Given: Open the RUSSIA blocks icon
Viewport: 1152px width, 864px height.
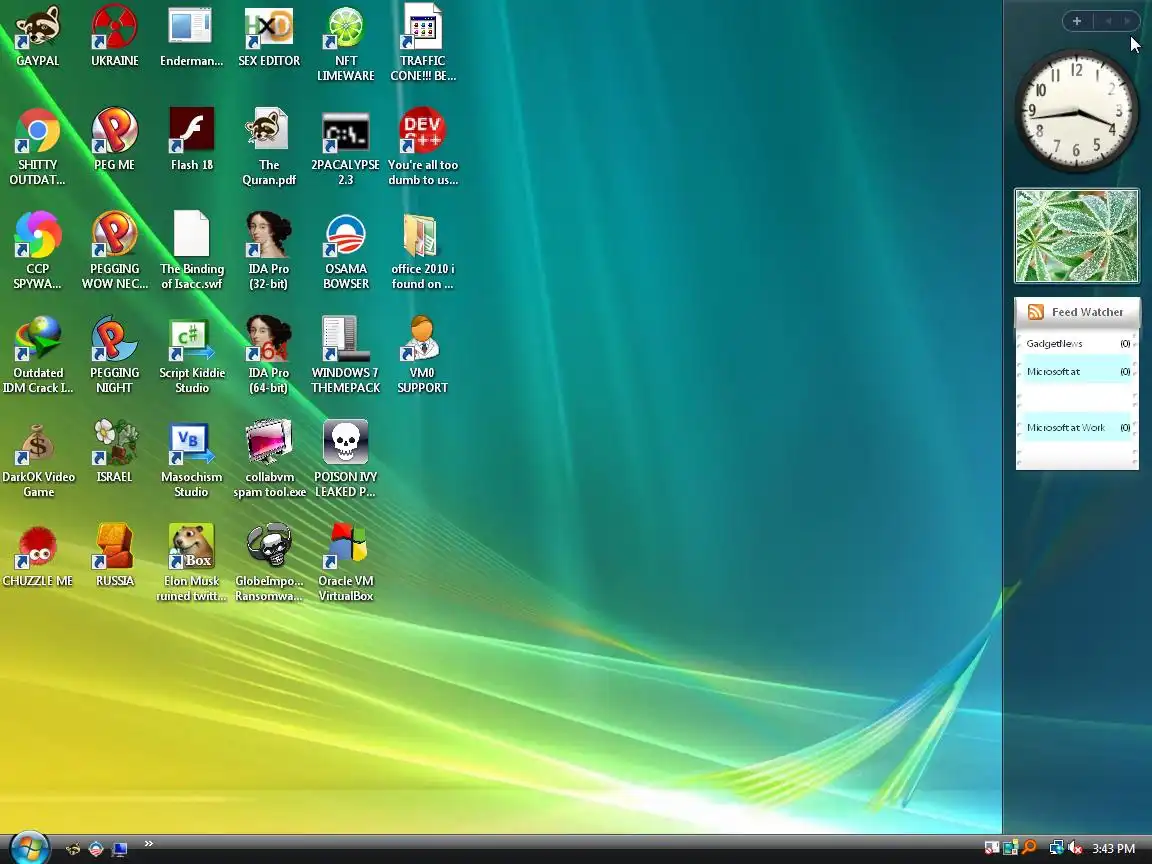Looking at the screenshot, I should pyautogui.click(x=115, y=557).
